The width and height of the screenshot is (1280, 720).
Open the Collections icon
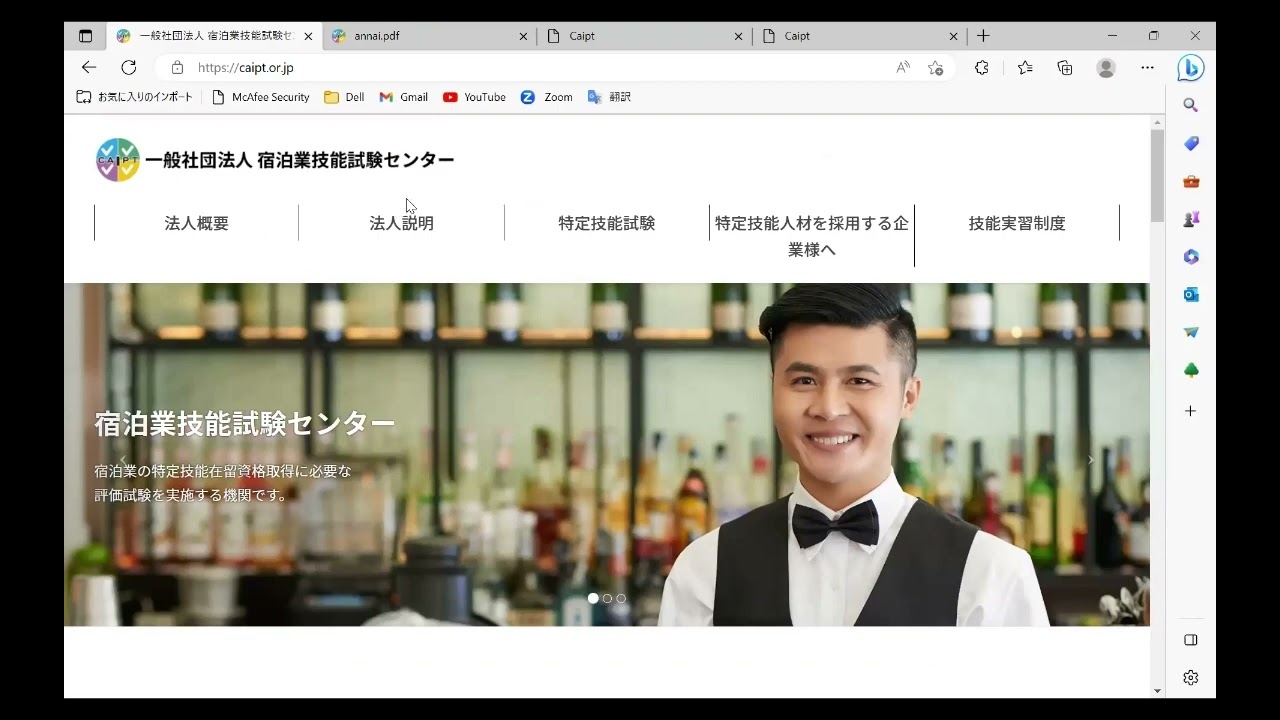pos(1065,67)
